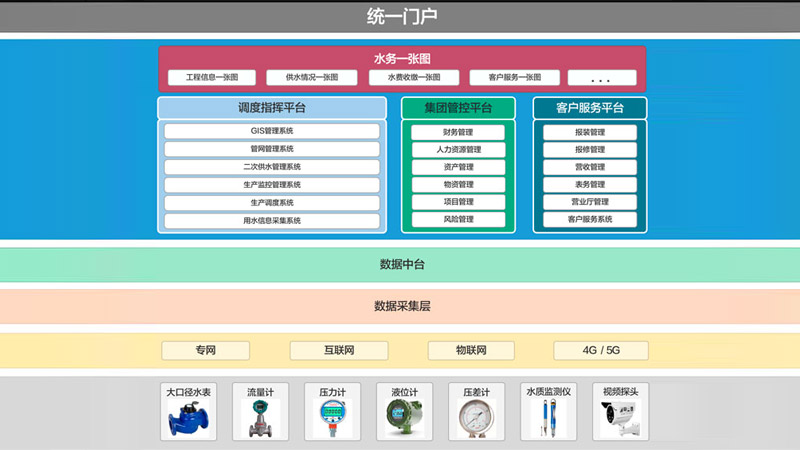Image resolution: width=800 pixels, height=450 pixels.
Task: Click the large-caliber water meter image
Action: 188,419
